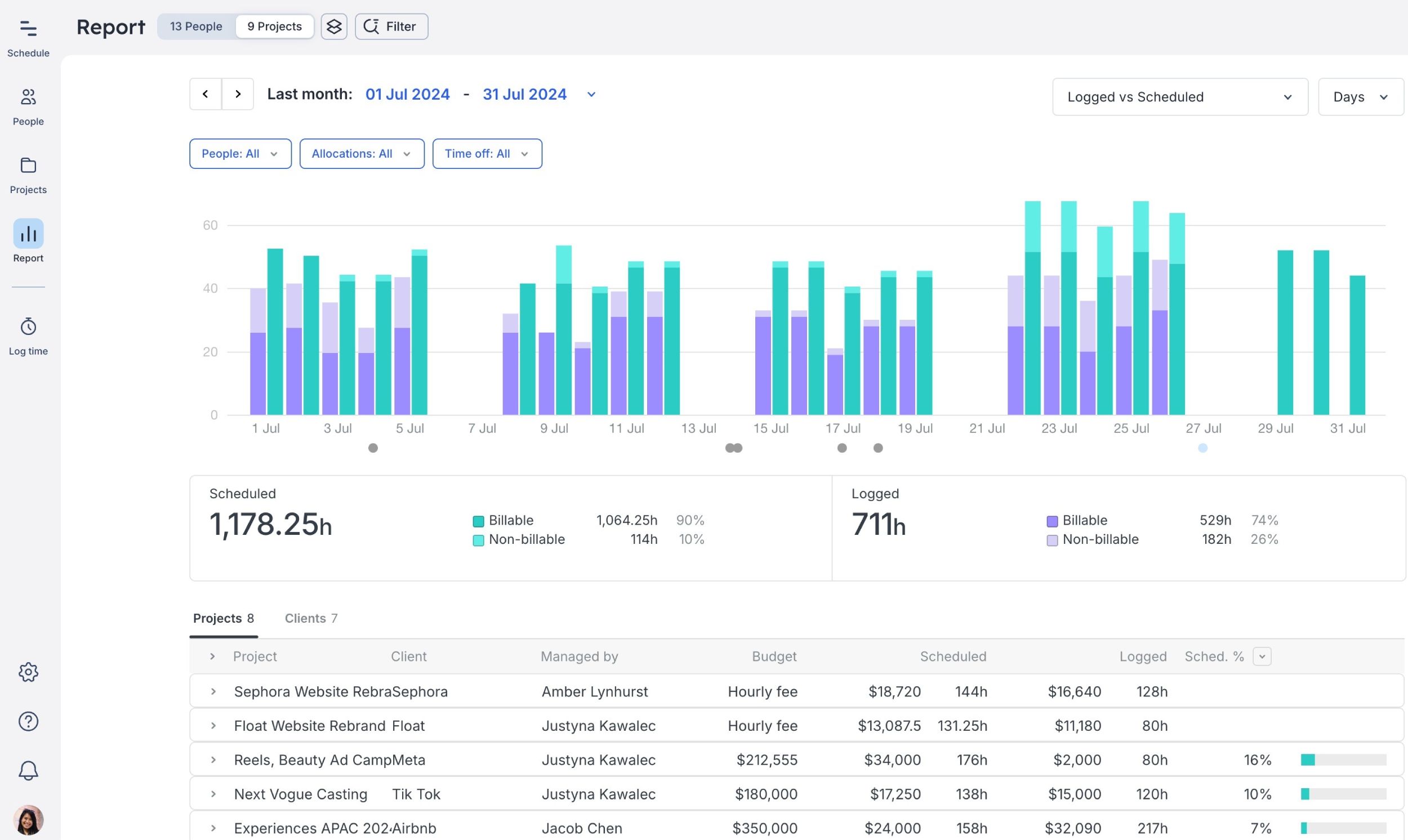Open the Schedule view icon
This screenshot has height=840, width=1408.
[x=28, y=28]
